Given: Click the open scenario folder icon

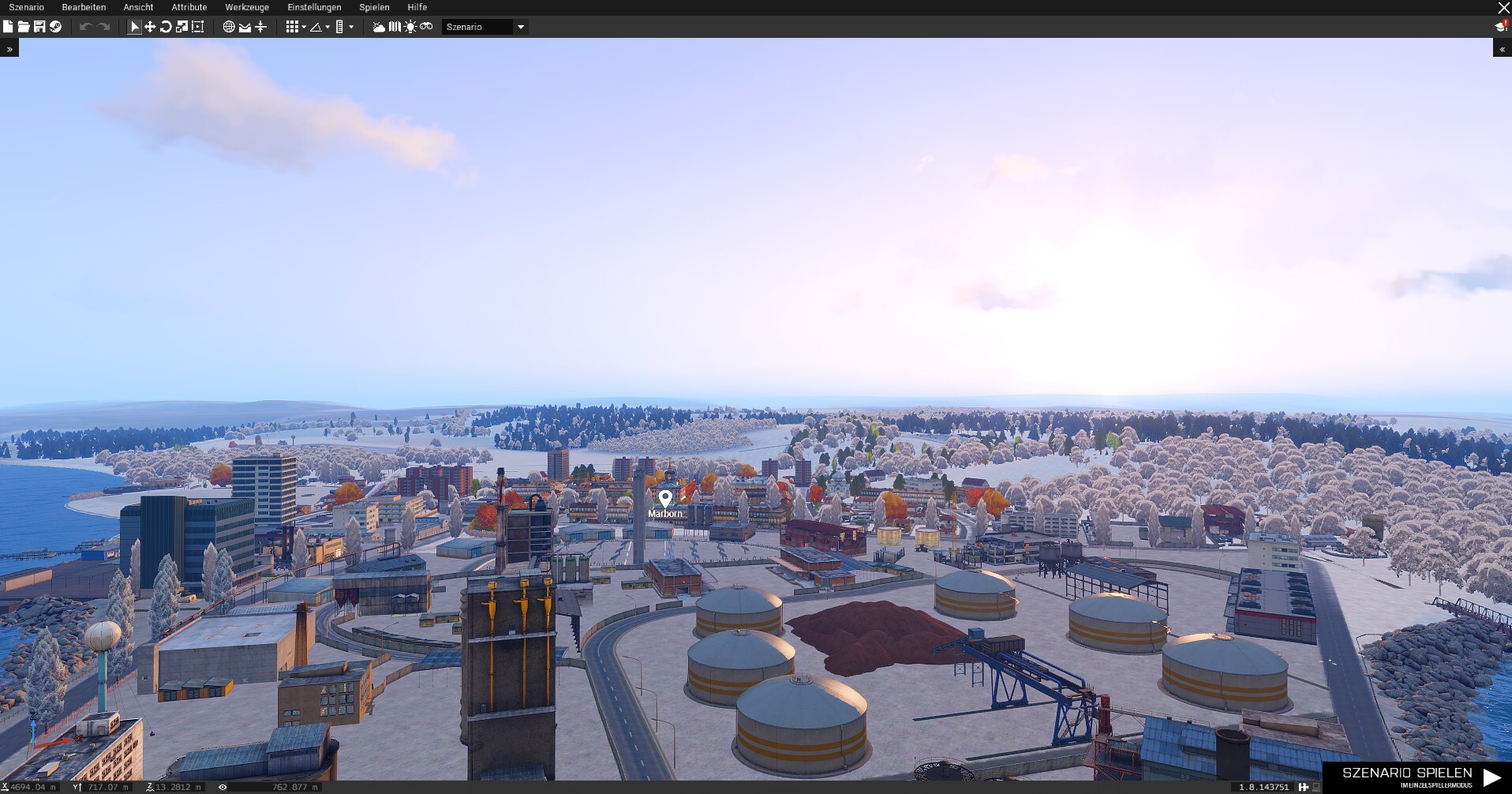Looking at the screenshot, I should pyautogui.click(x=24, y=27).
